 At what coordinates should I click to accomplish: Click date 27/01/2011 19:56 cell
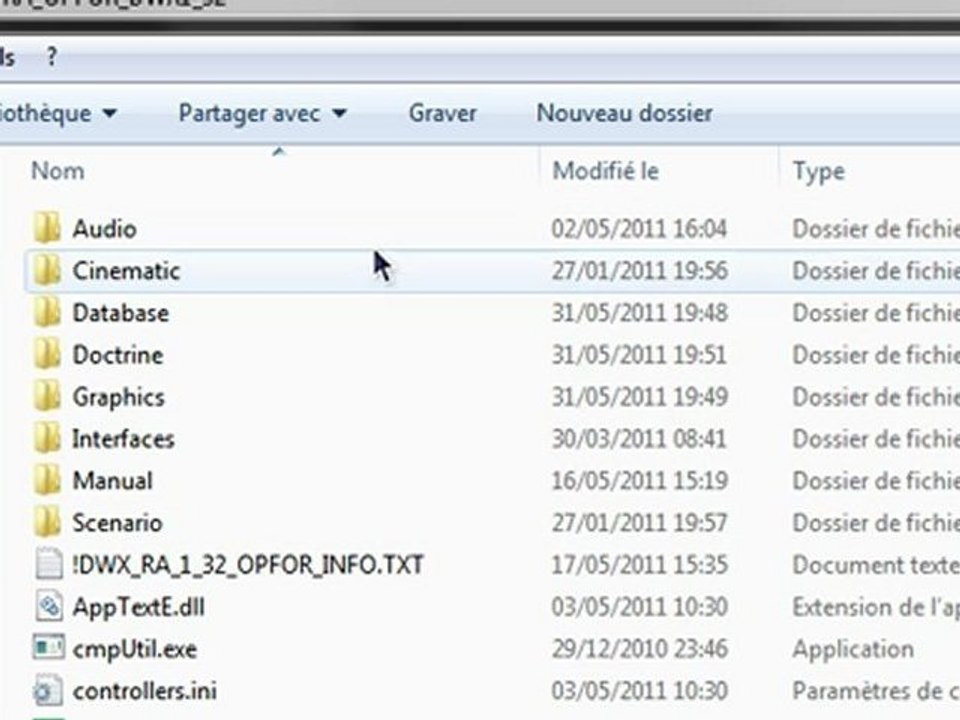tap(640, 271)
